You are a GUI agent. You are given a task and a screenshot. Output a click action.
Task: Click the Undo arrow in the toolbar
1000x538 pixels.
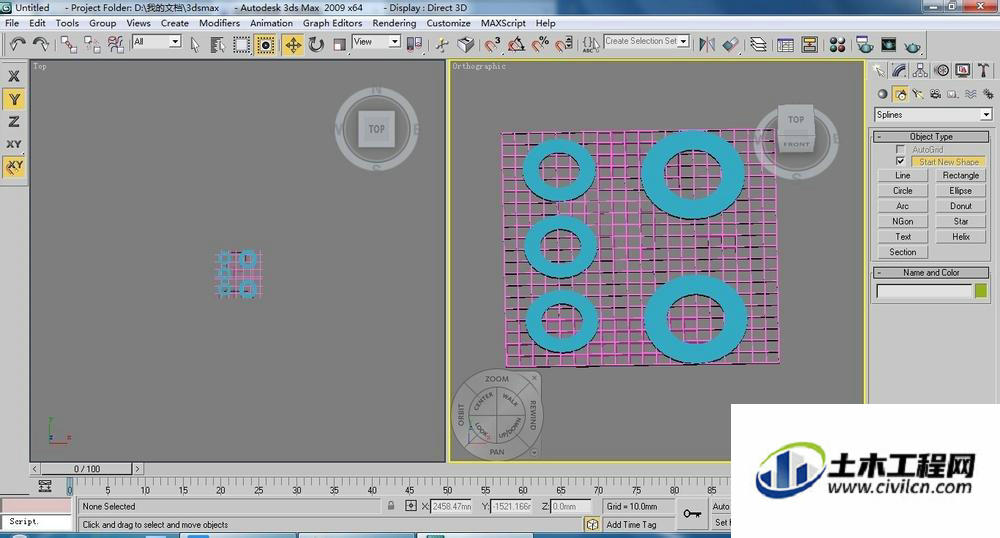point(17,44)
